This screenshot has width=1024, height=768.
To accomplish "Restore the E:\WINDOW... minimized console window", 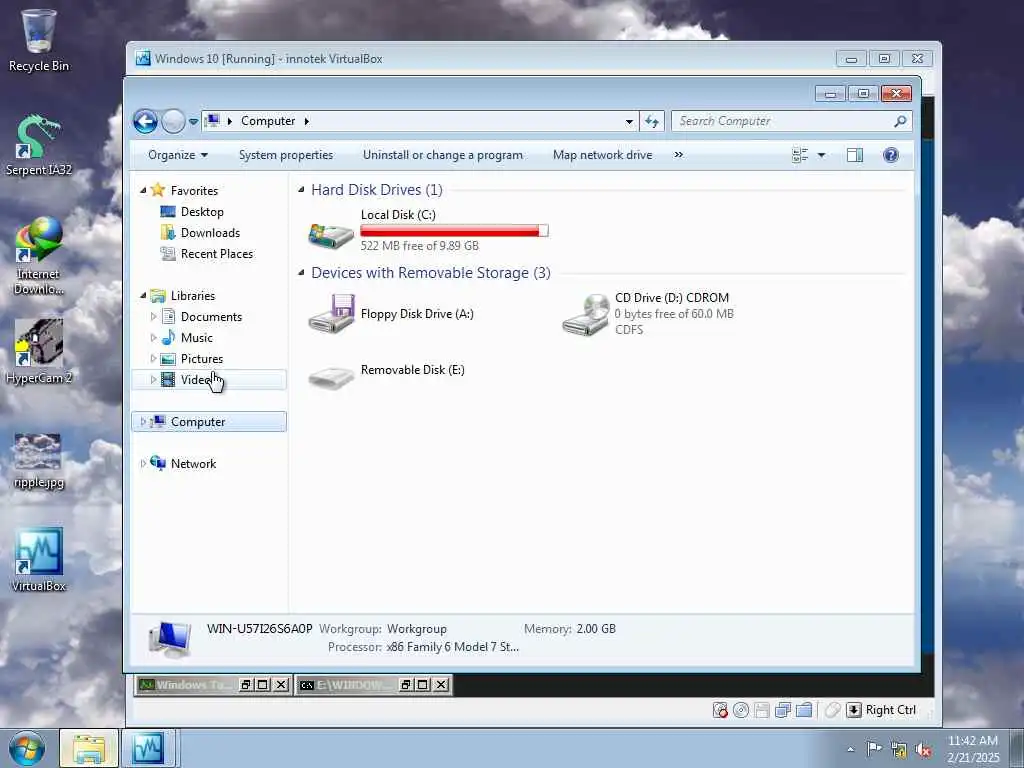I will (x=406, y=684).
